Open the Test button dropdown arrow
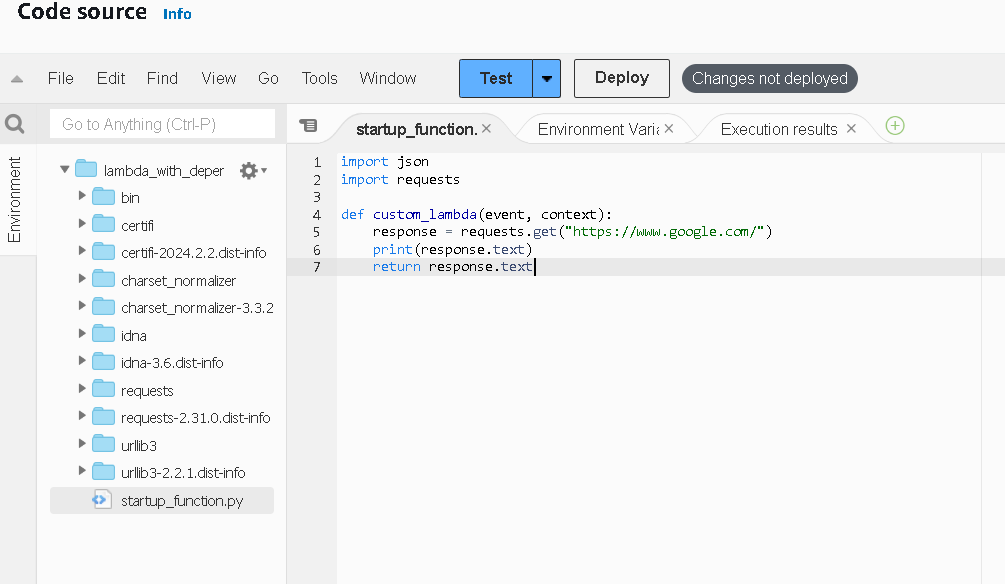This screenshot has height=584, width=1005. [x=547, y=79]
